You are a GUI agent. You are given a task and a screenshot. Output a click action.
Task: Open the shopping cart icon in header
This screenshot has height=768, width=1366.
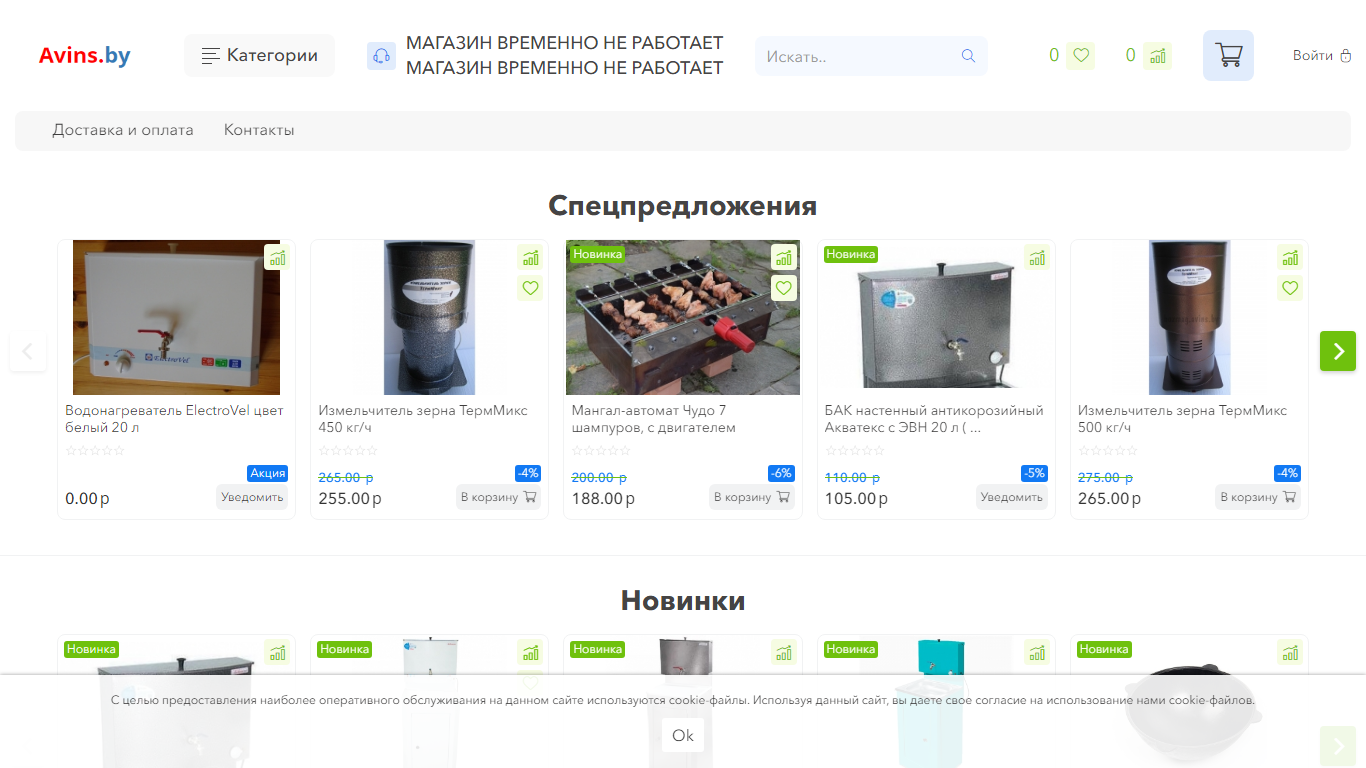[x=1228, y=55]
